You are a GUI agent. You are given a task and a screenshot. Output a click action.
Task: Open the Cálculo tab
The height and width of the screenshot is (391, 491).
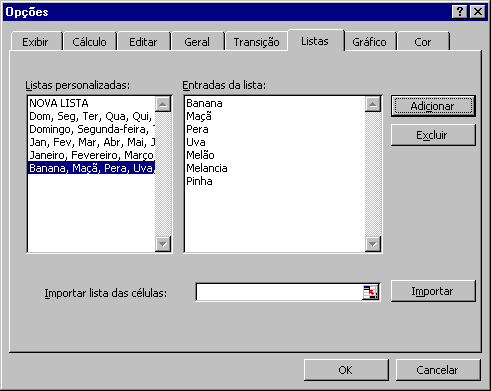[x=89, y=42]
